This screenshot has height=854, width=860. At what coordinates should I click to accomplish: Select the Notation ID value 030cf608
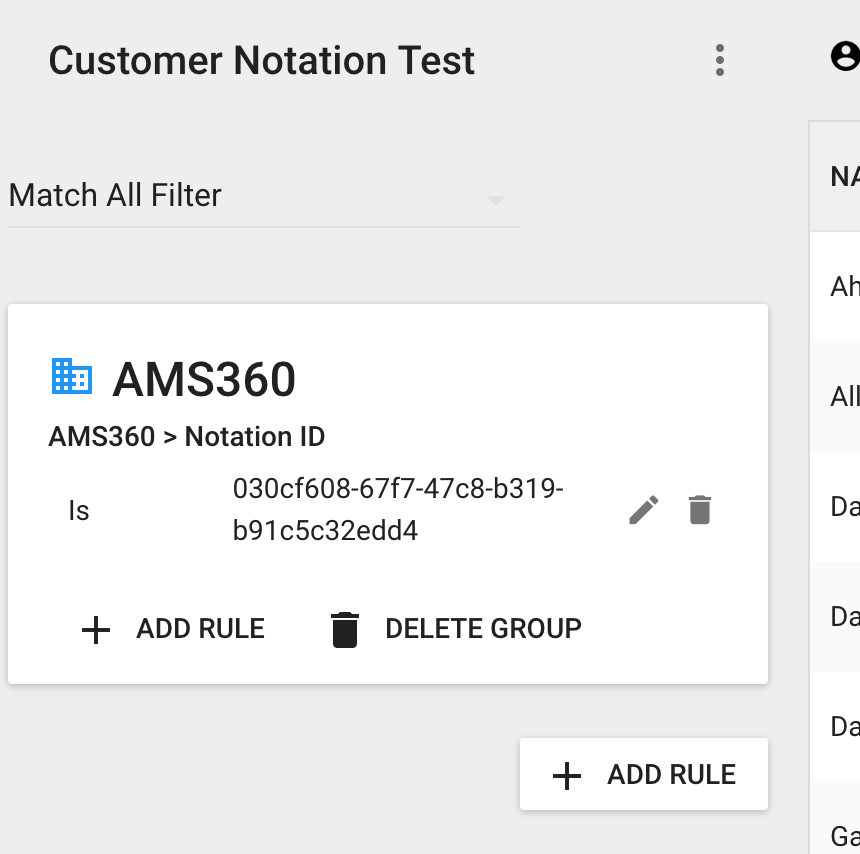pyautogui.click(x=398, y=510)
